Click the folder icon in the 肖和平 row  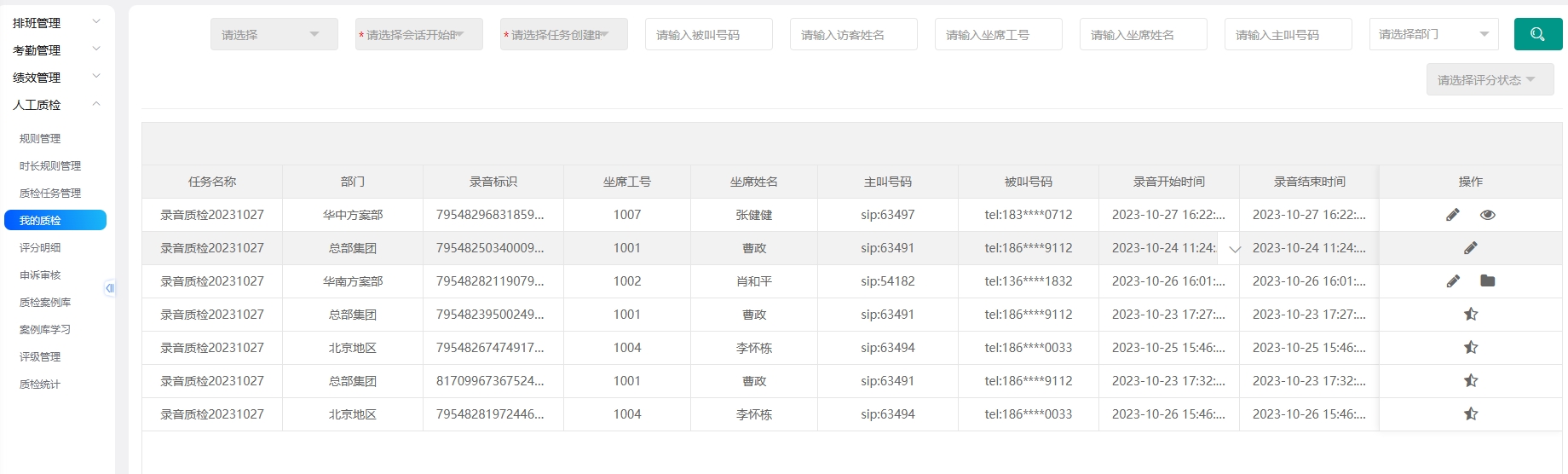1488,281
